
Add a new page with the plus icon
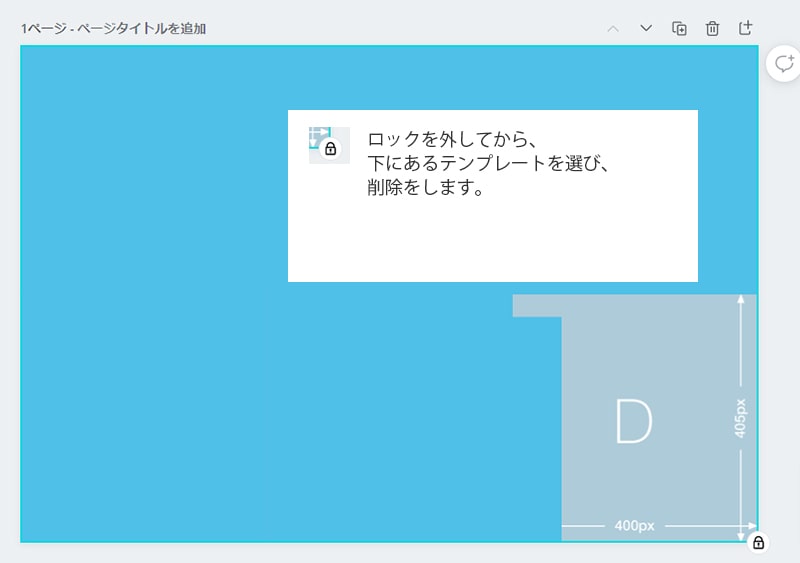click(745, 28)
